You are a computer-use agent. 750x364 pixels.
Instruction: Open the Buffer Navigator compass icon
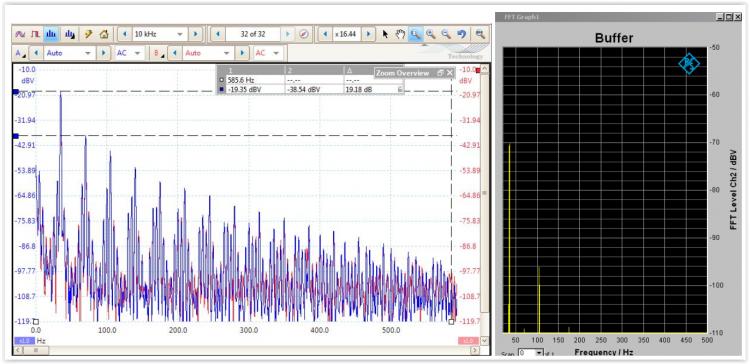(303, 34)
